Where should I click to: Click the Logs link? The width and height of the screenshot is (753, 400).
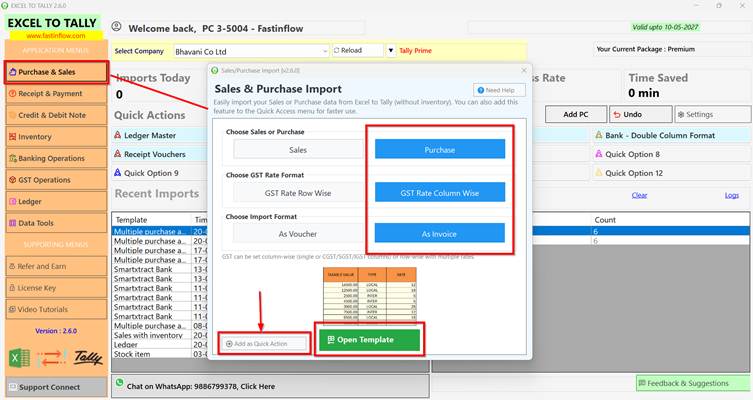tap(732, 195)
